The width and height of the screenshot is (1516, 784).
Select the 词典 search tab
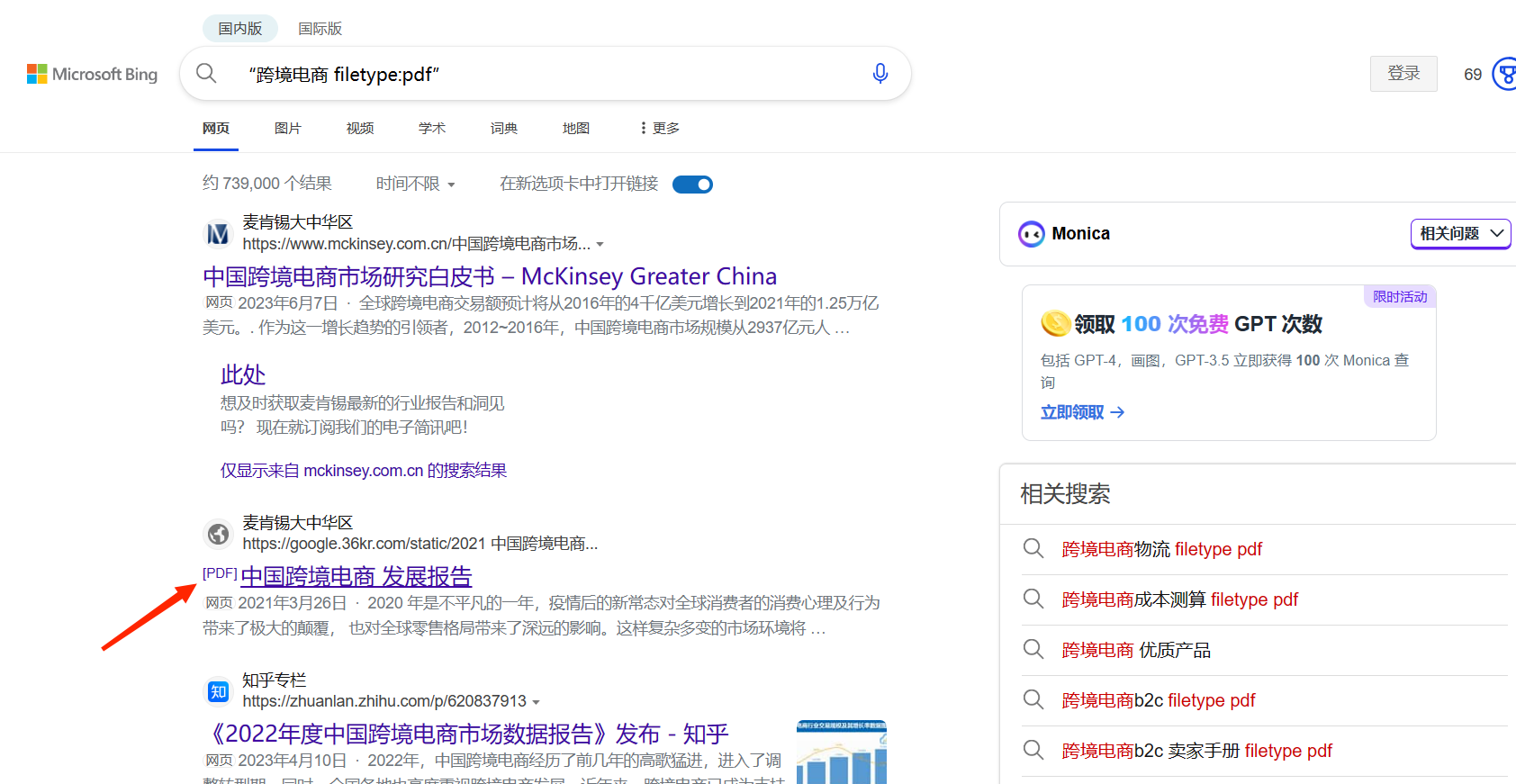click(x=504, y=129)
